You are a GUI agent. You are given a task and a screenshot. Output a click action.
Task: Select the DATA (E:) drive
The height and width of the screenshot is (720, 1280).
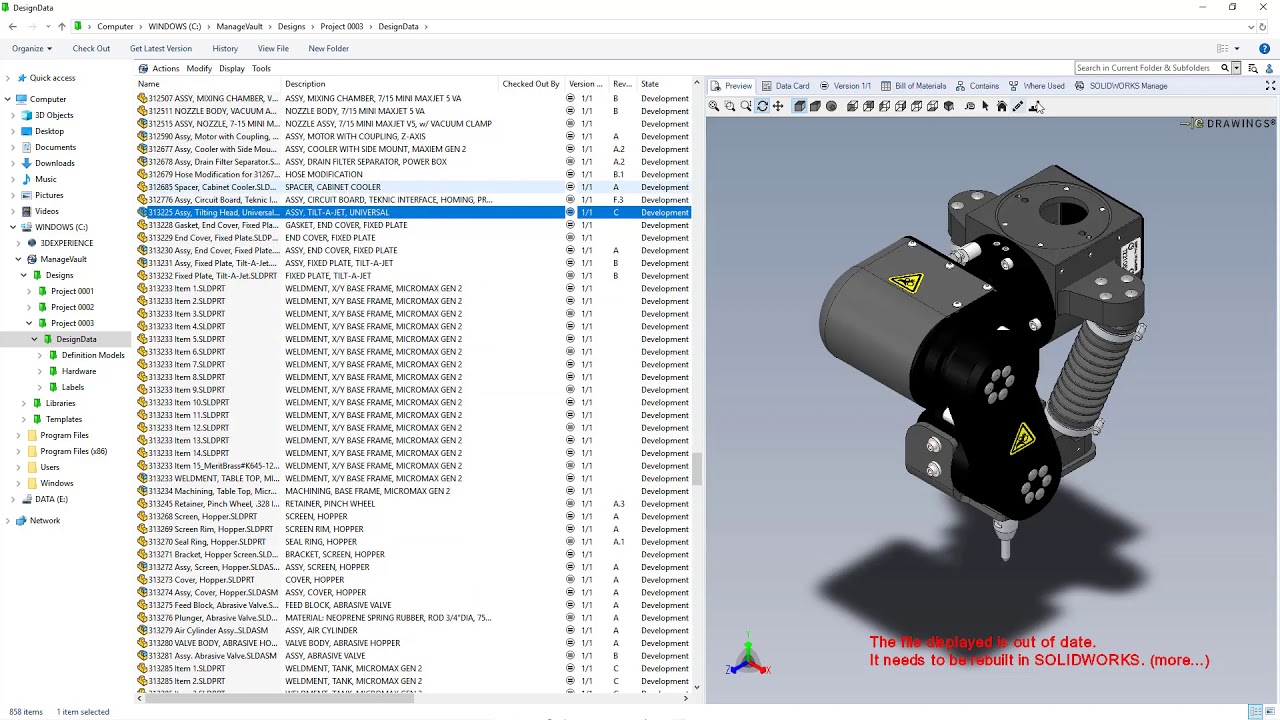(51, 499)
